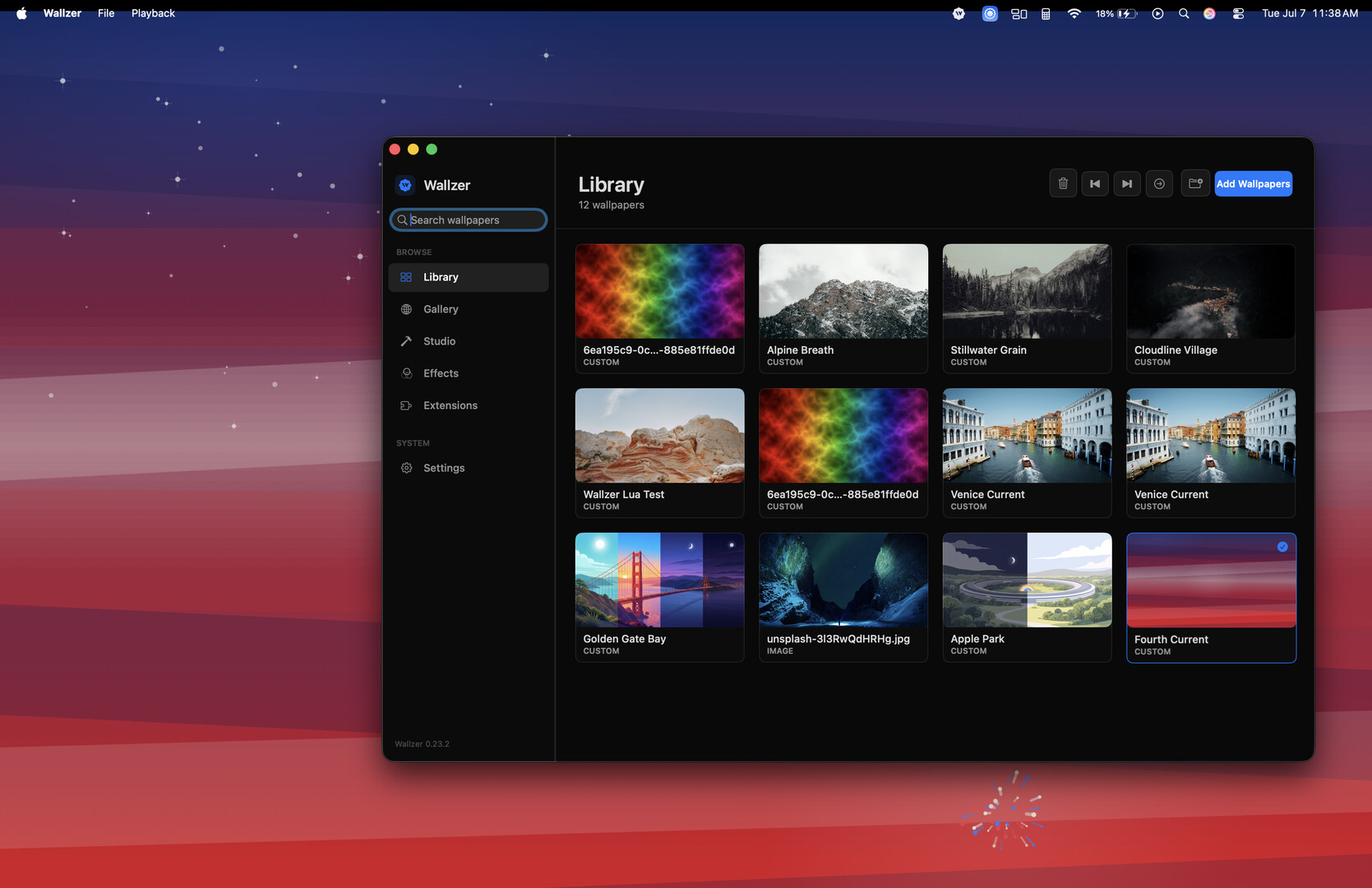Click the Wallzer menu bar status icon
The image size is (1372, 888).
coord(959,13)
